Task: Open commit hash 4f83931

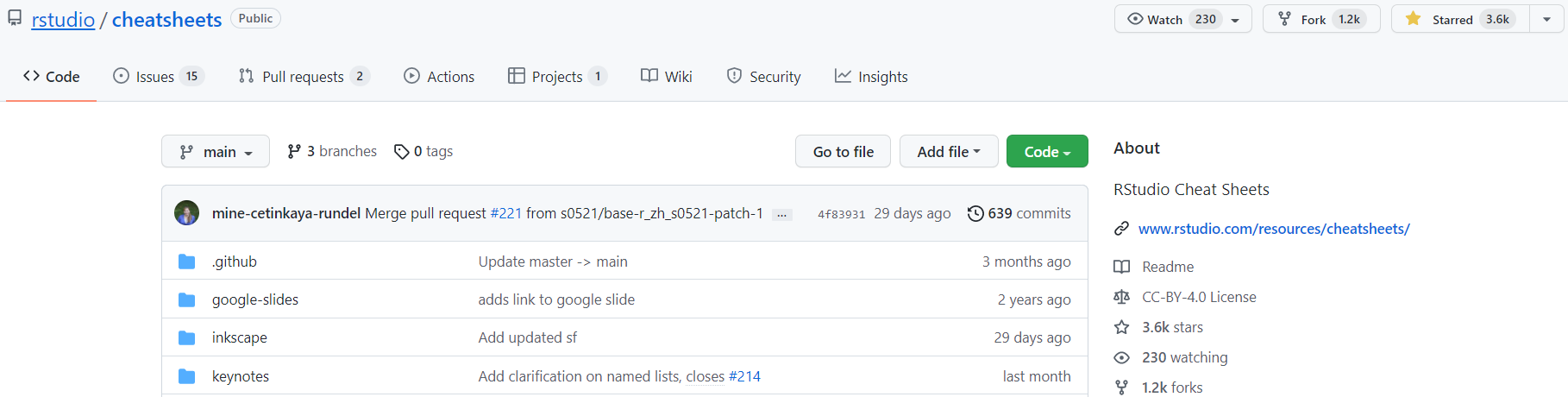Action: tap(841, 214)
